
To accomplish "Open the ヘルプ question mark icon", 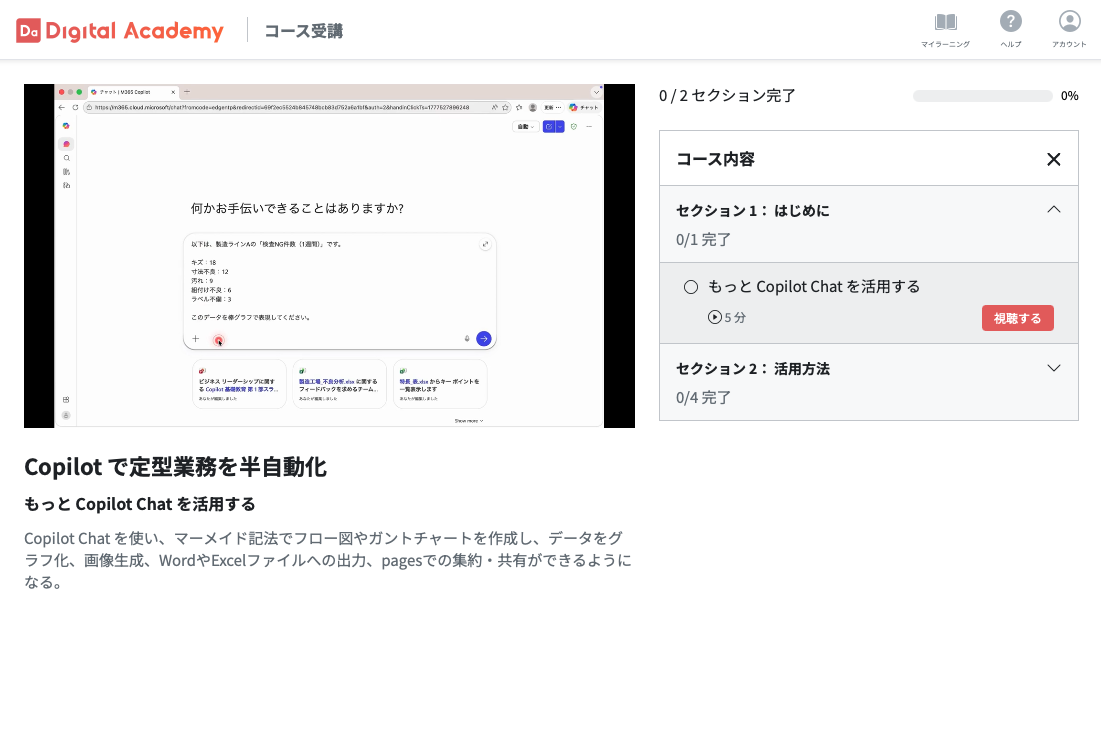I will 1010,21.
